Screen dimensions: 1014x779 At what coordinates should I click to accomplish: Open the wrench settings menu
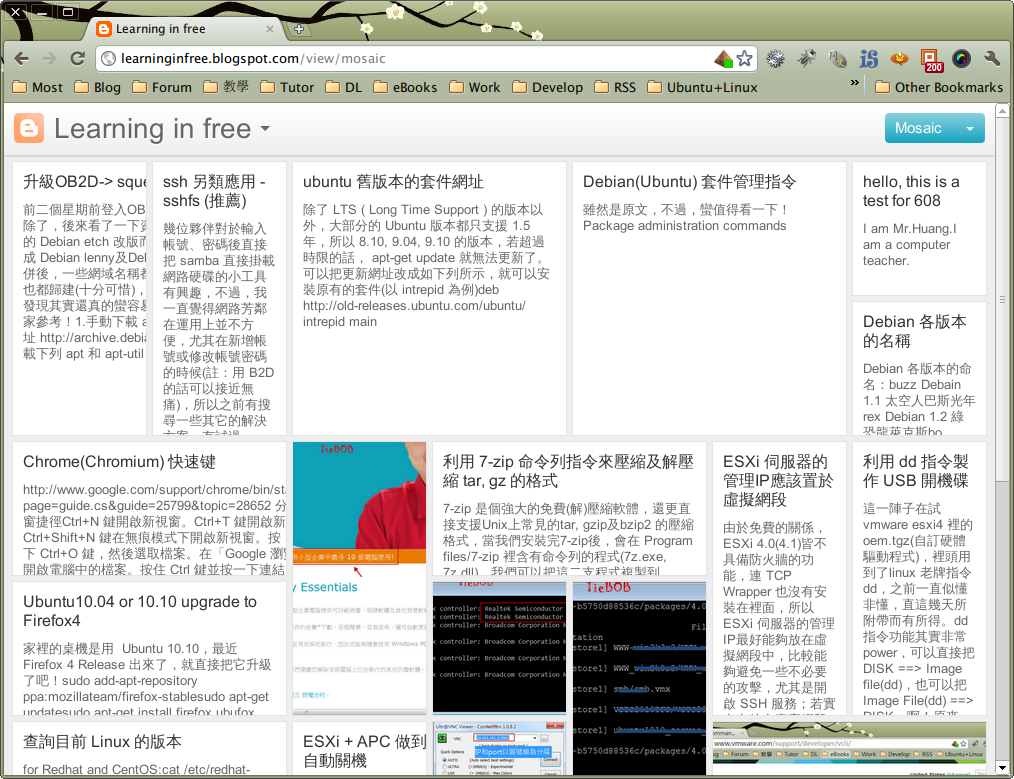pos(993,59)
